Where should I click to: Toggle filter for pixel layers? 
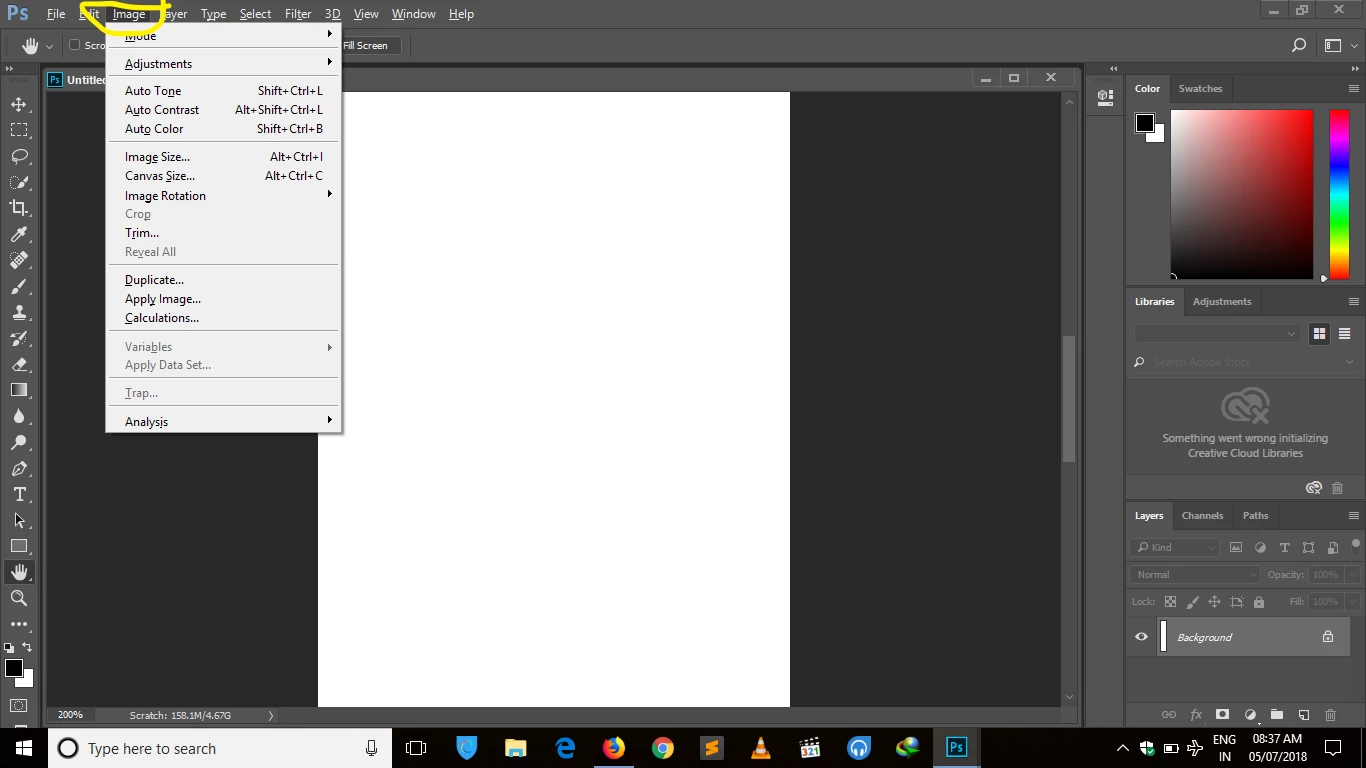pyautogui.click(x=1236, y=547)
